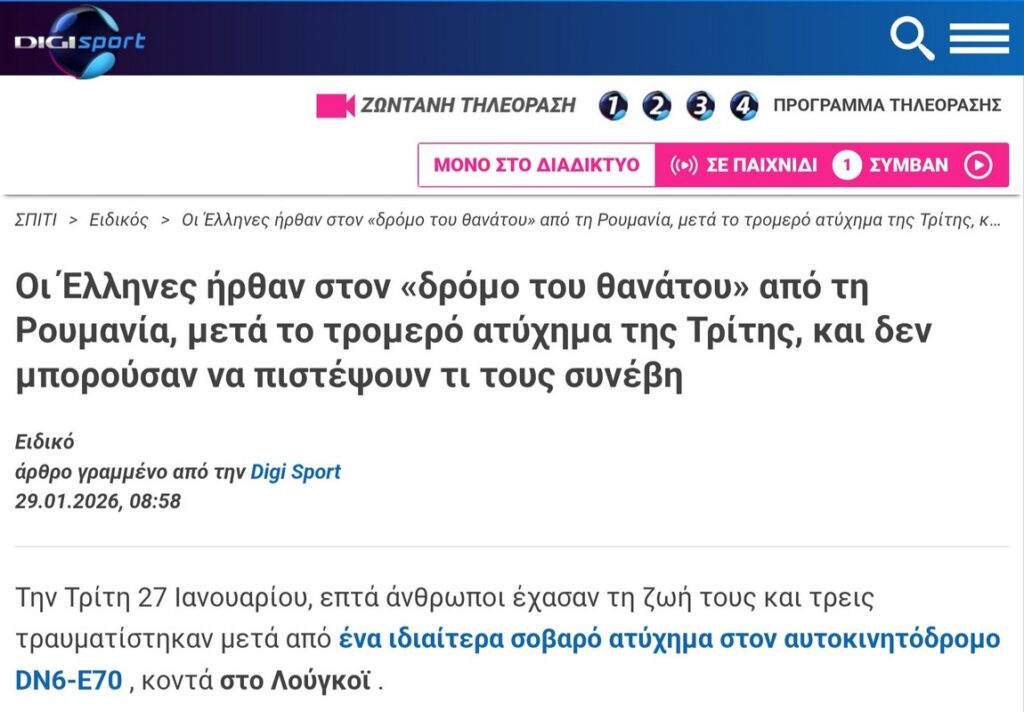Click the live broadcast signal icon

[x=683, y=166]
